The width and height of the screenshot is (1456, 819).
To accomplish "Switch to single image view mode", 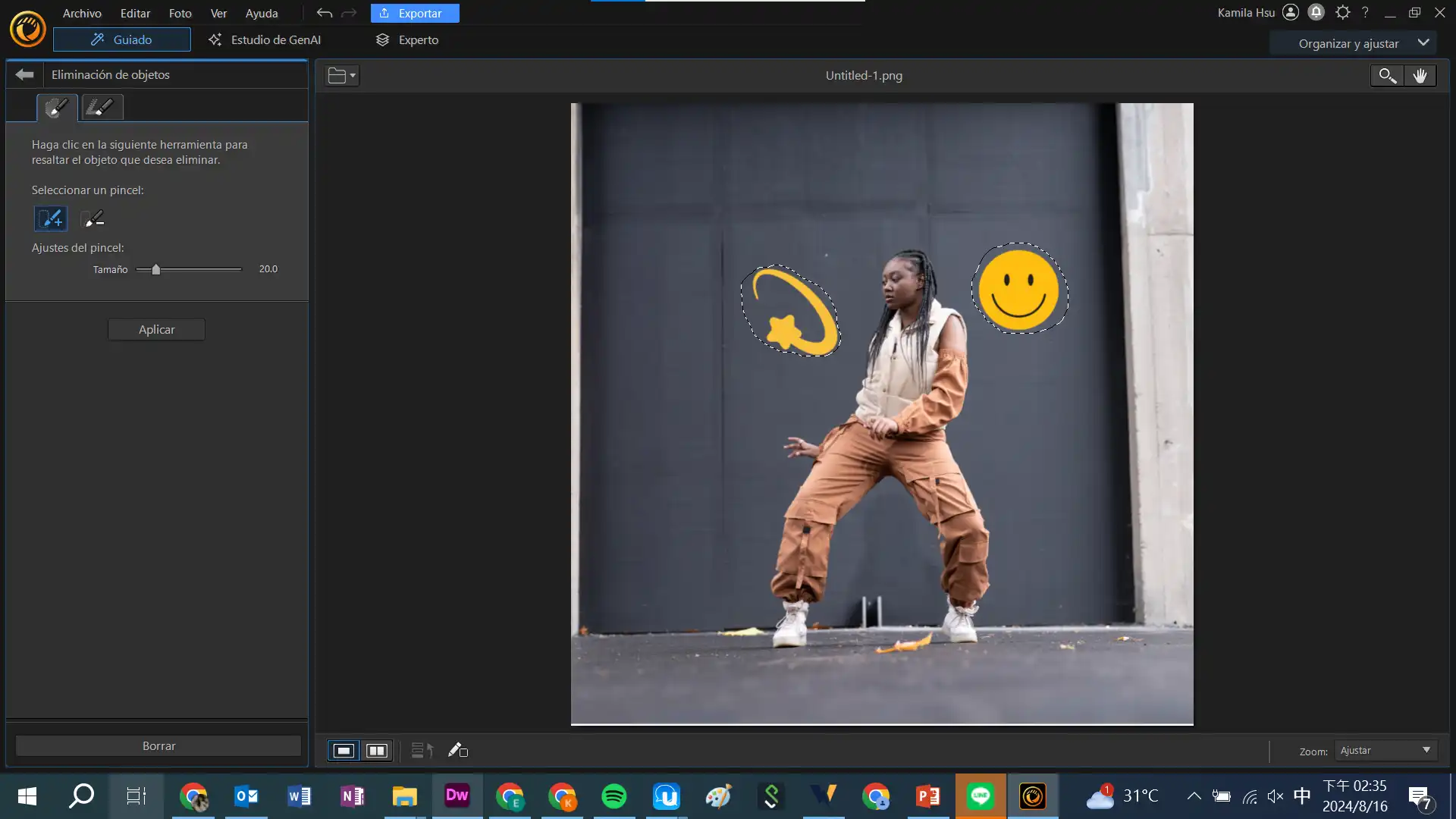I will pos(344,751).
